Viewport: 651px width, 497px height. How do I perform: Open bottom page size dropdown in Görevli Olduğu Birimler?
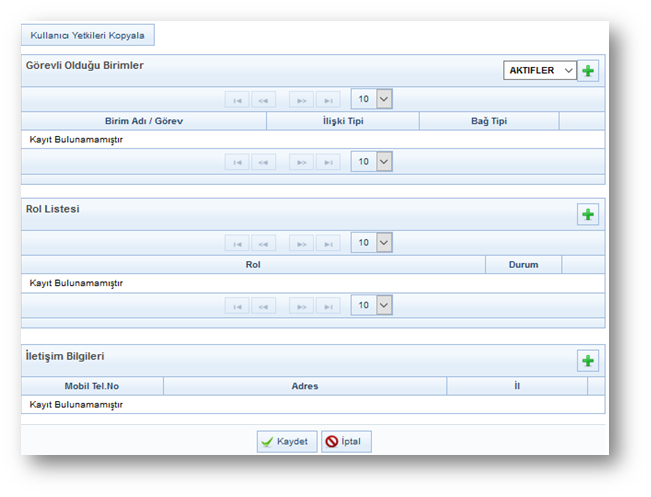(372, 162)
